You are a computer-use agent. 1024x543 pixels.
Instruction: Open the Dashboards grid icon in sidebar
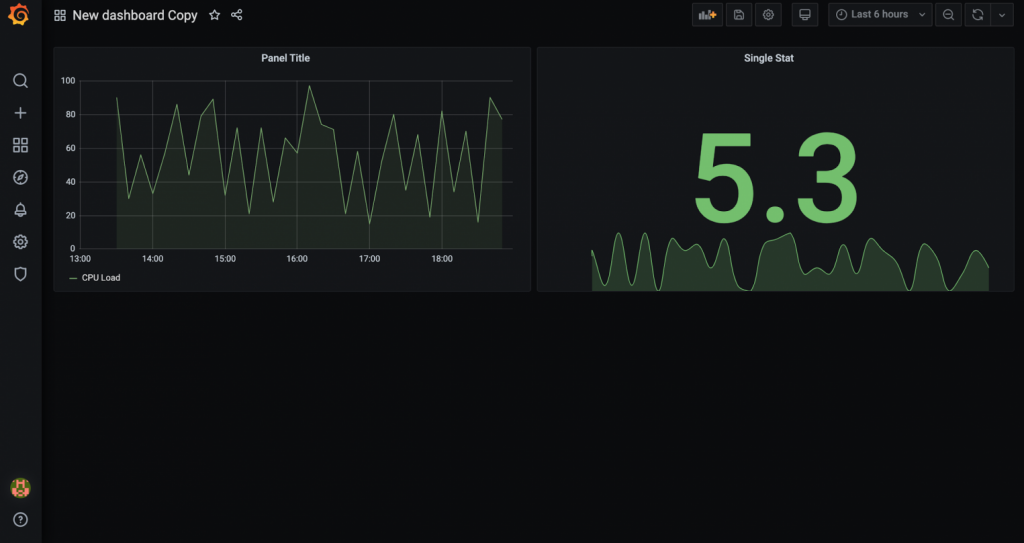click(x=20, y=145)
